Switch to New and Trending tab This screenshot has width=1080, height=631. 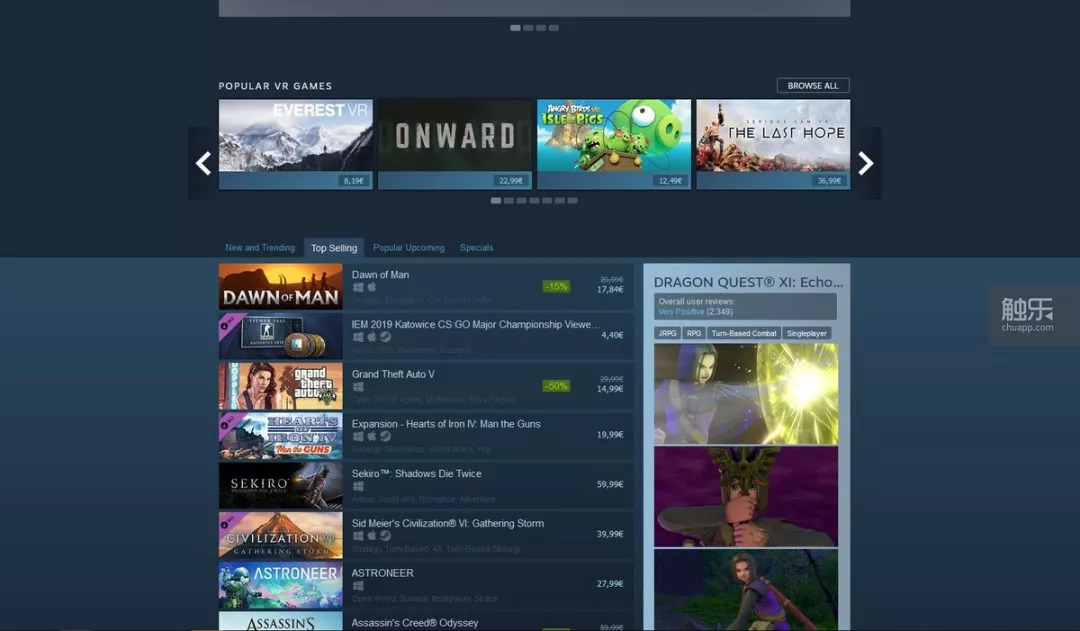(x=260, y=247)
